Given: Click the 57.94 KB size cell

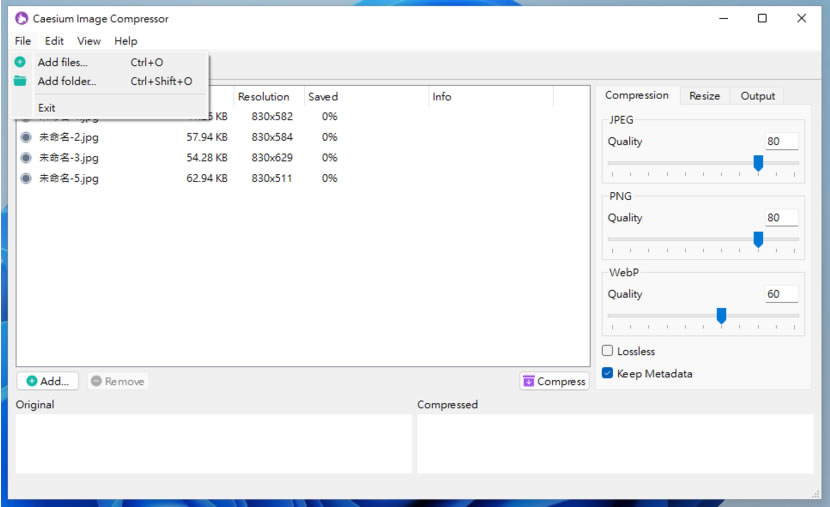Looking at the screenshot, I should (x=207, y=137).
